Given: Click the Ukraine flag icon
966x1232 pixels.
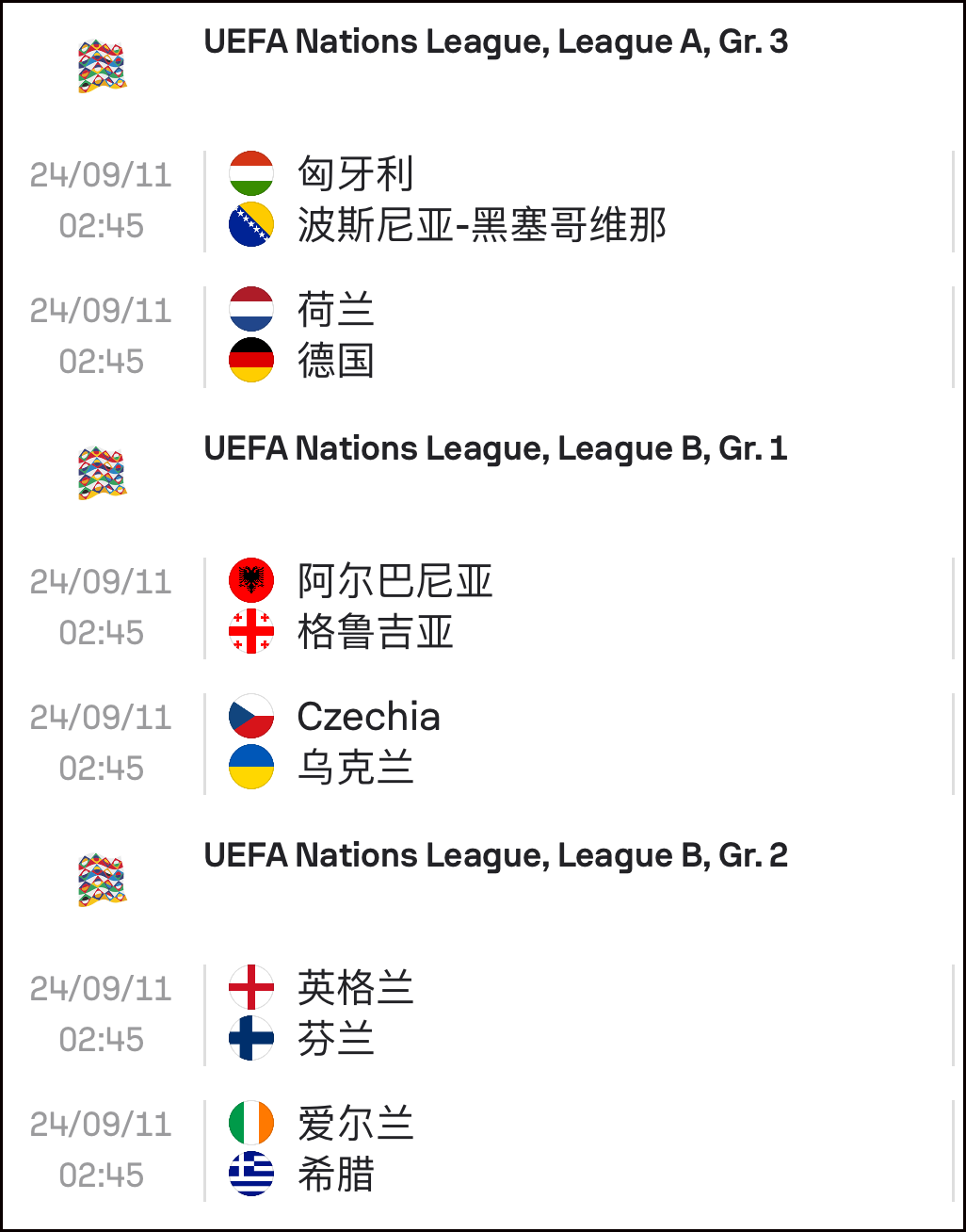Looking at the screenshot, I should pos(251,767).
